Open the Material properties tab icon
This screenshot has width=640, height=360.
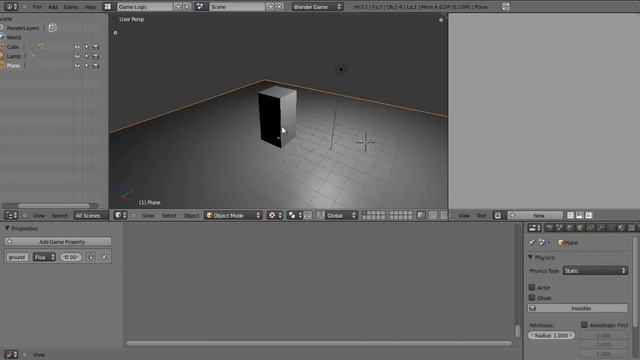pyautogui.click(x=621, y=228)
